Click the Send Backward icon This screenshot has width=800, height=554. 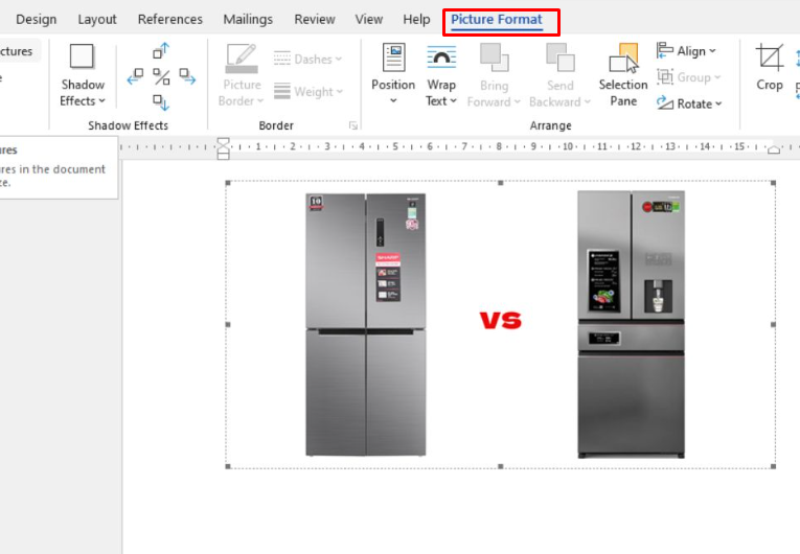(x=560, y=57)
